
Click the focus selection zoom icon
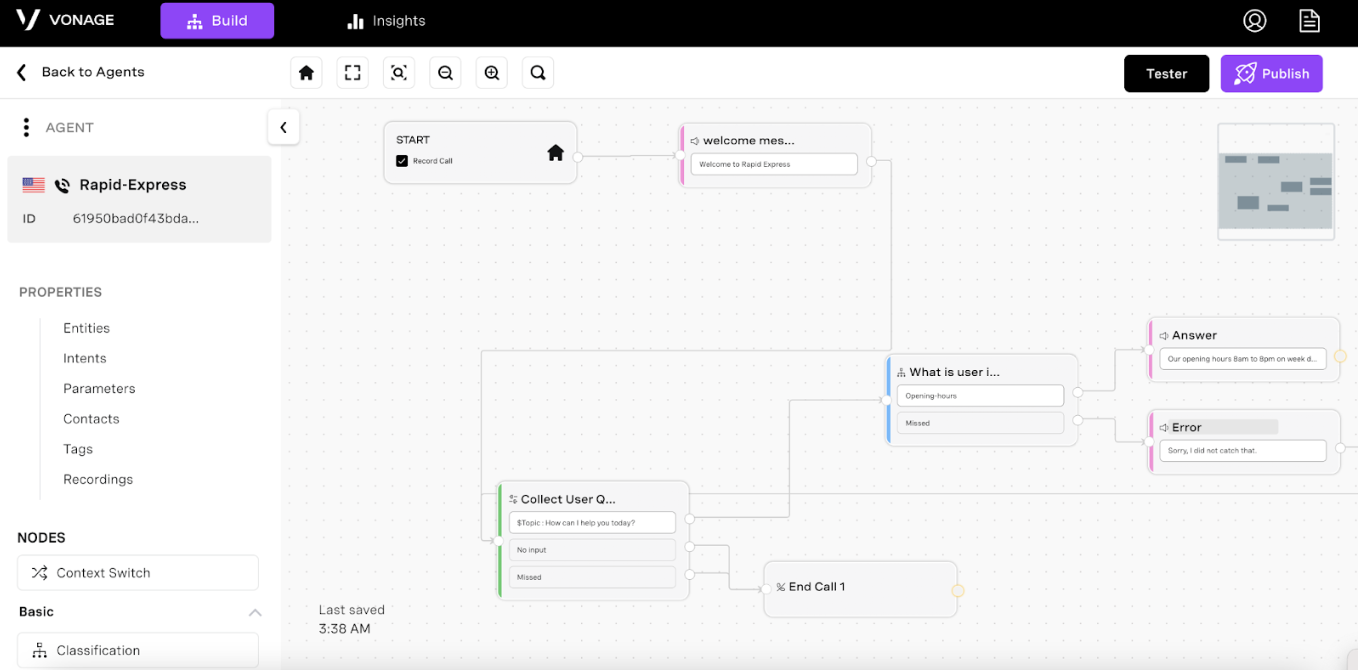tap(398, 73)
